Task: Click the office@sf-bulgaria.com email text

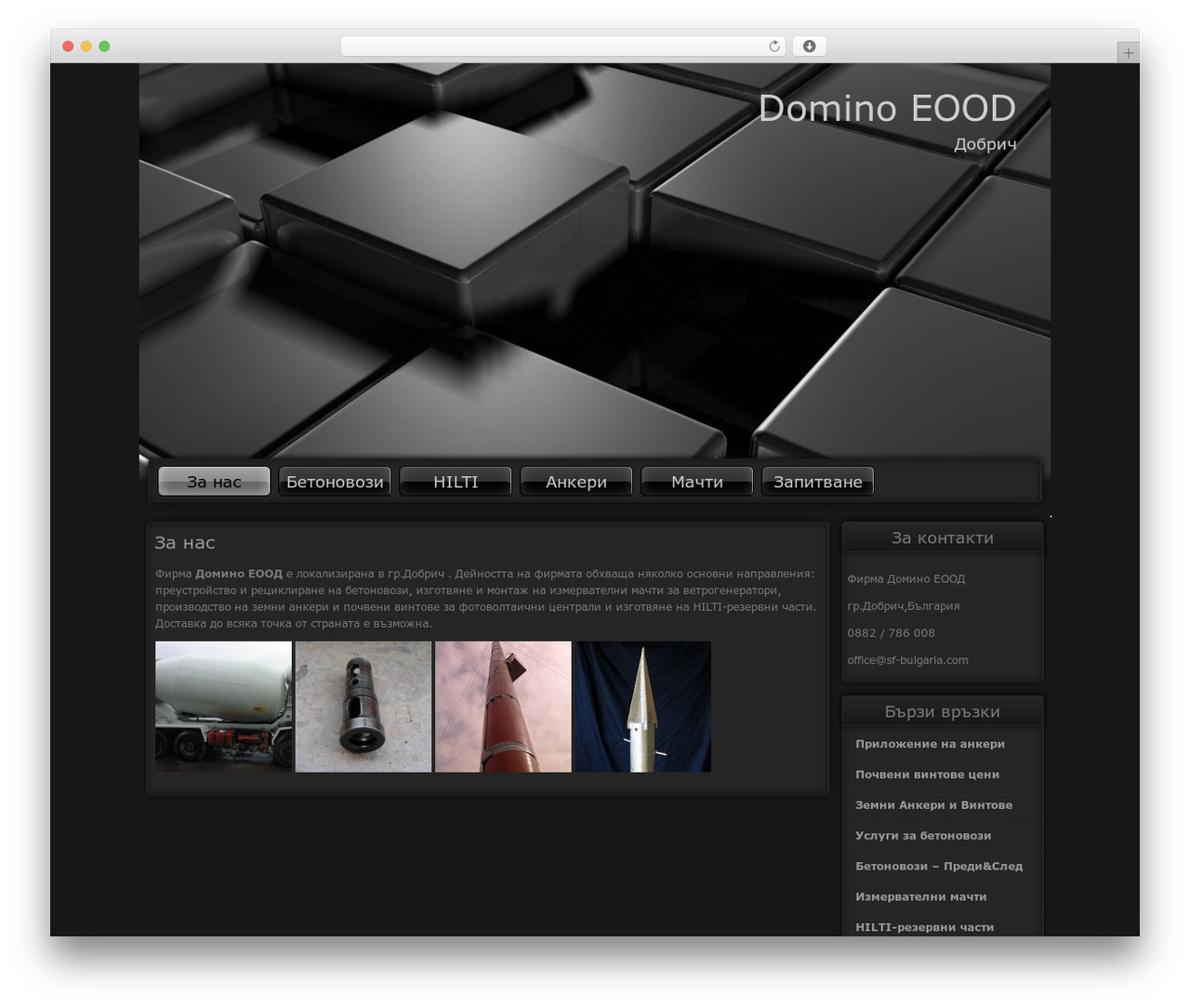Action: pos(907,660)
